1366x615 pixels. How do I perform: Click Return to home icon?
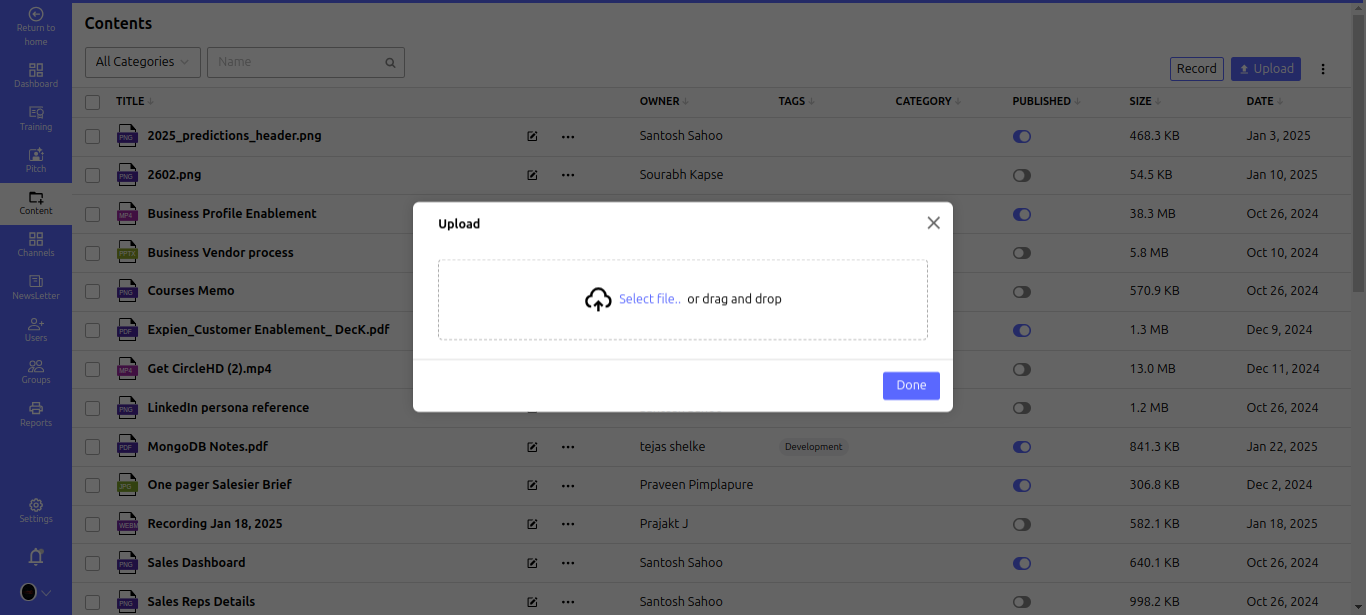(x=36, y=15)
